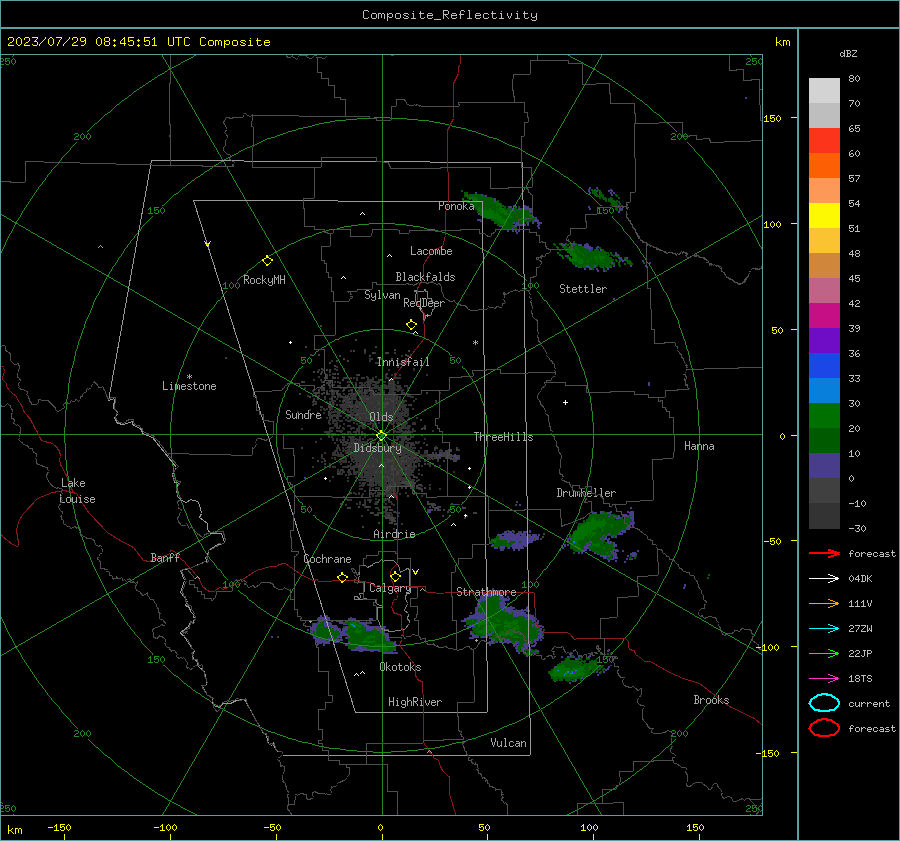Click the Didsbury town label
Screen dimensions: 900x841
click(377, 448)
